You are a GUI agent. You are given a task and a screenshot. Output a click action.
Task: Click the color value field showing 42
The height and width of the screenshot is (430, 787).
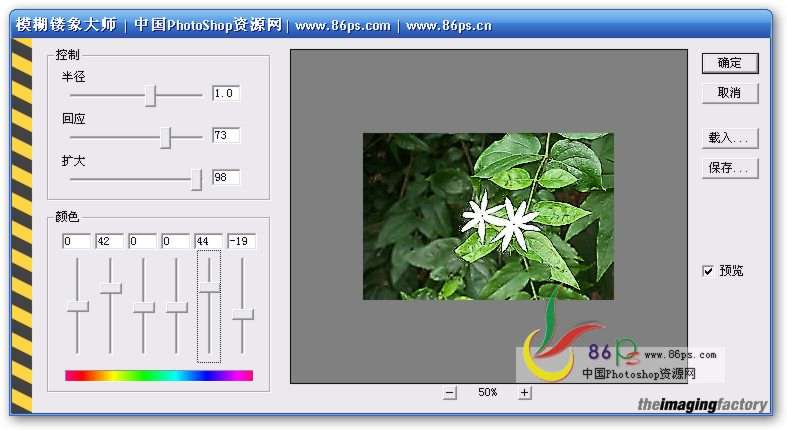click(x=109, y=241)
